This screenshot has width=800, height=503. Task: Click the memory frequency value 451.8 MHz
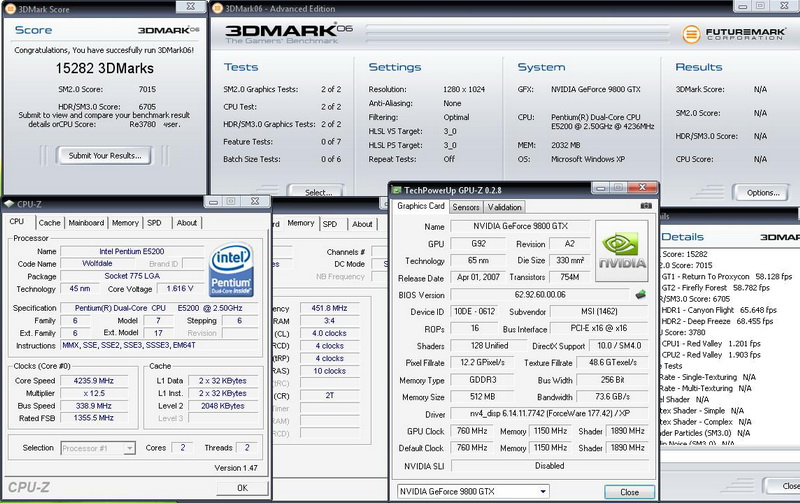(x=330, y=308)
